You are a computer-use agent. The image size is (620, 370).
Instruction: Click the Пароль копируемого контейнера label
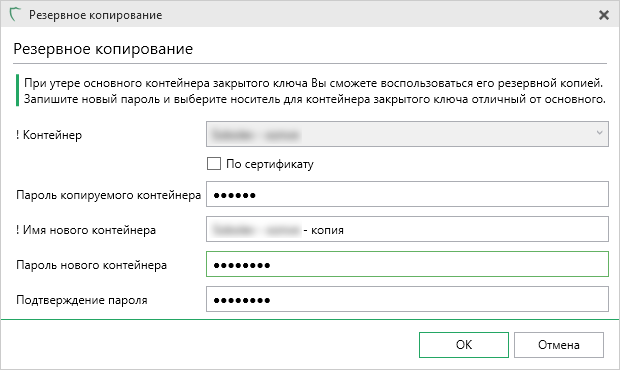coord(108,195)
